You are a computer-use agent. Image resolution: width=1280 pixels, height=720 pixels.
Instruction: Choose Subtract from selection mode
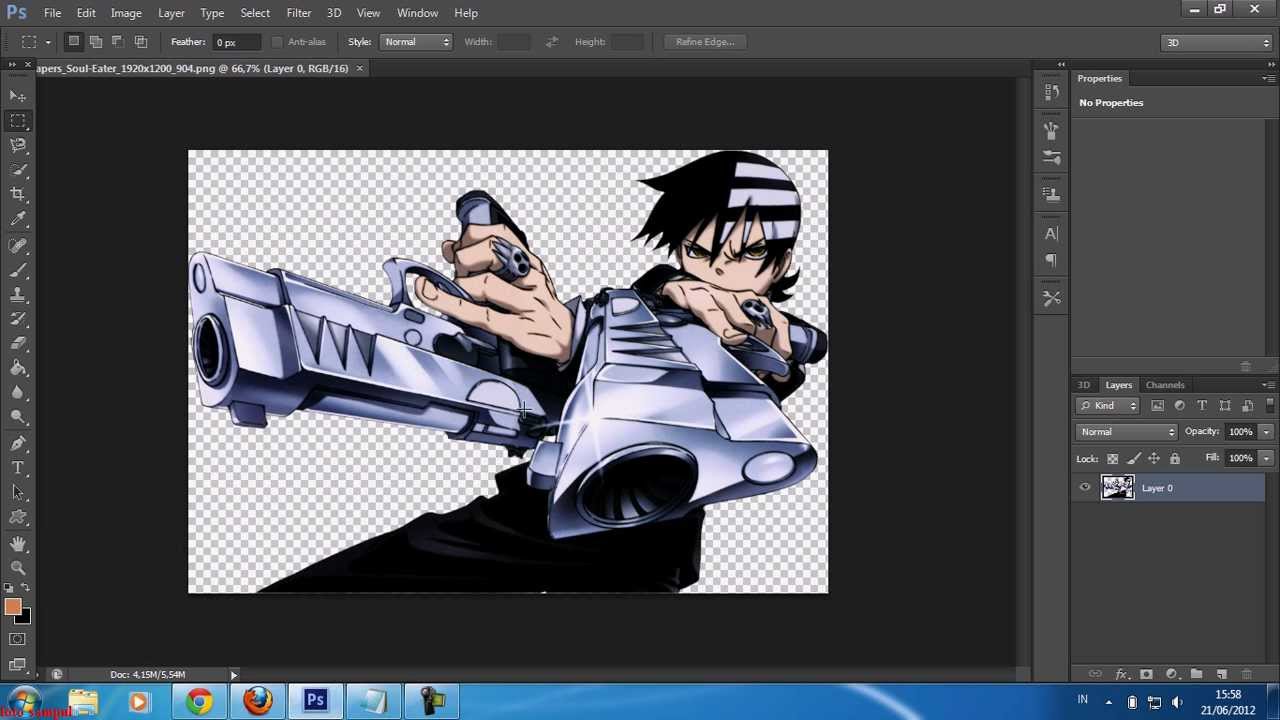[118, 42]
